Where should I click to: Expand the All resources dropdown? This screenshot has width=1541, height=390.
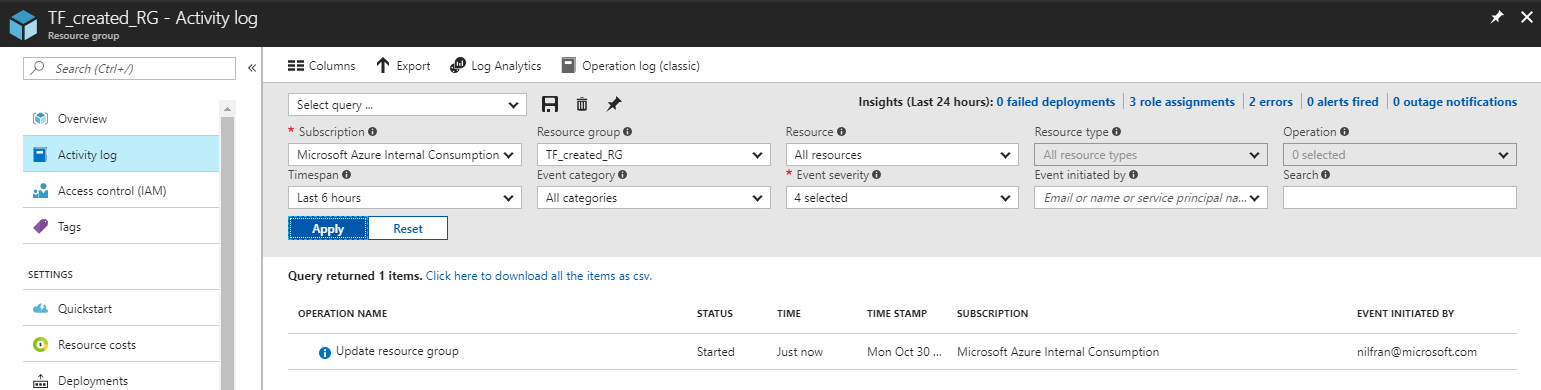[x=902, y=155]
